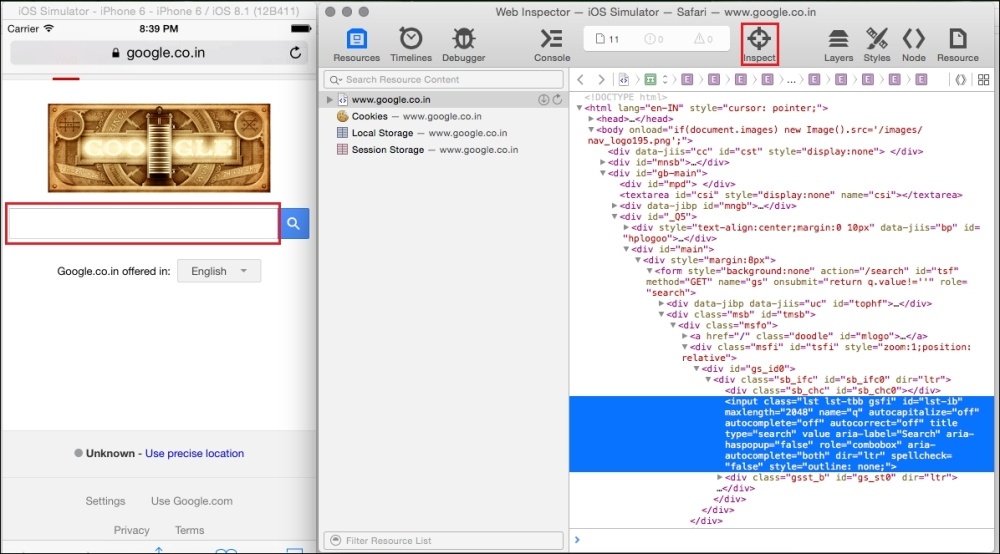
Task: Focus the Google search input field
Action: pyautogui.click(x=143, y=223)
